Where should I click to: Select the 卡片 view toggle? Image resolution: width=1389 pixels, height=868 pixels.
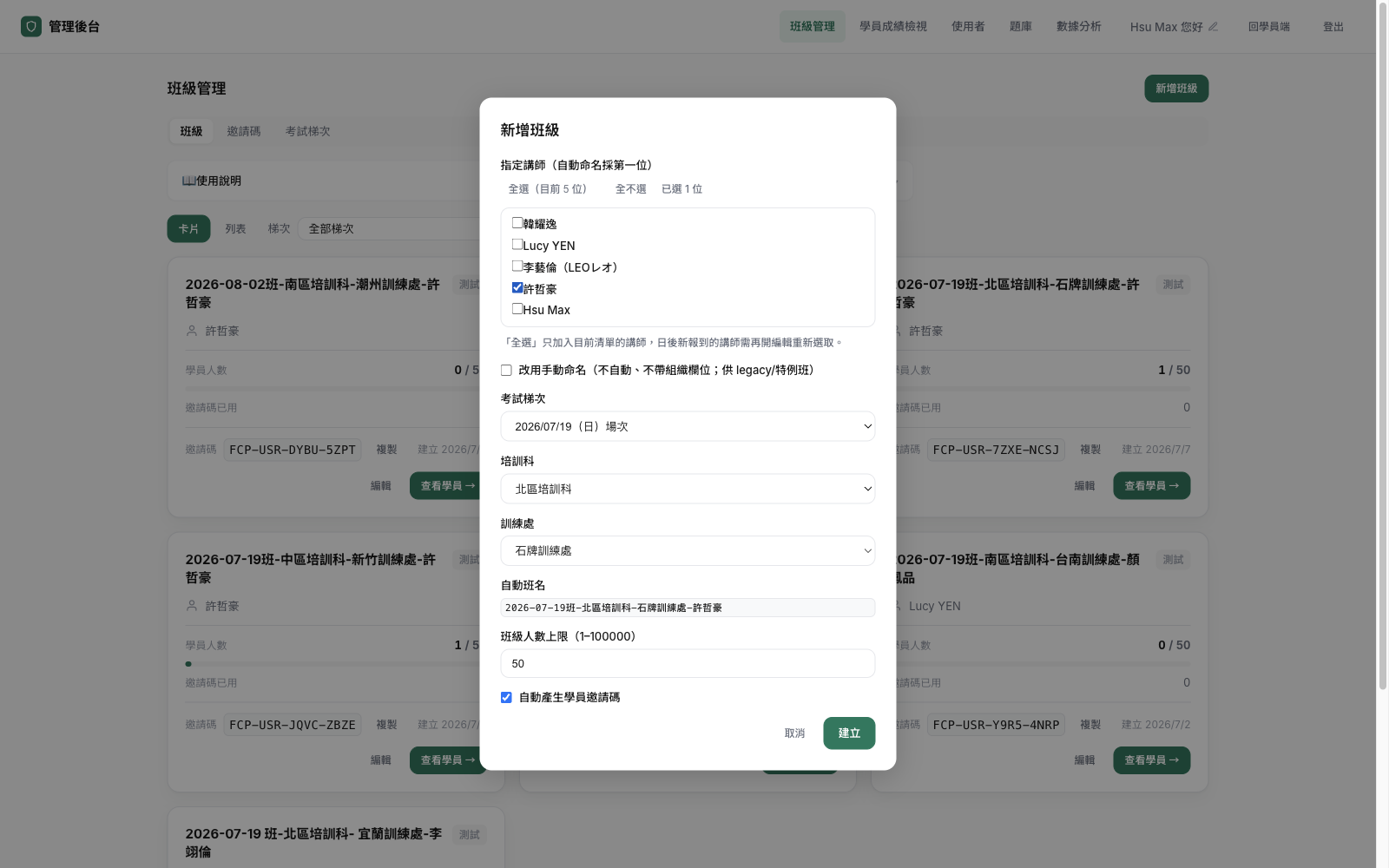(188, 228)
